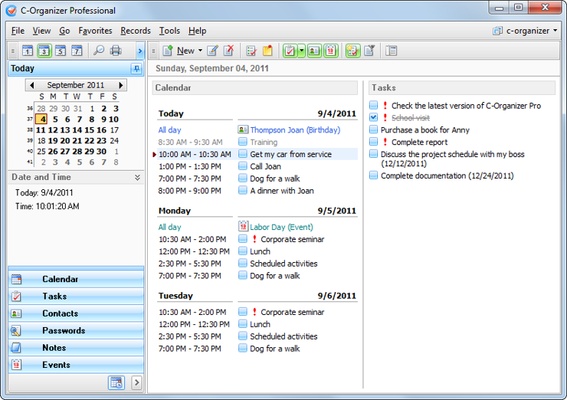Screen dimensions: 567x400
Task: Open the File menu
Action: (x=18, y=31)
